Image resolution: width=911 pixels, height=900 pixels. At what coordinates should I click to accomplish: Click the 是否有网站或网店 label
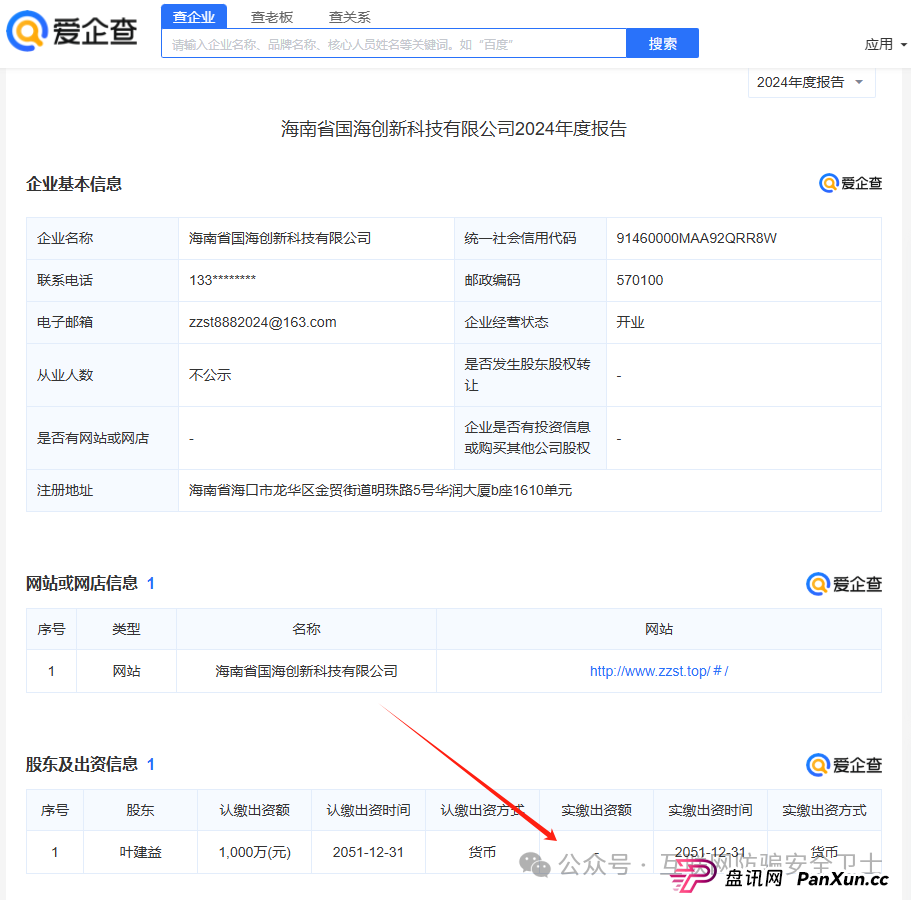[x=93, y=438]
